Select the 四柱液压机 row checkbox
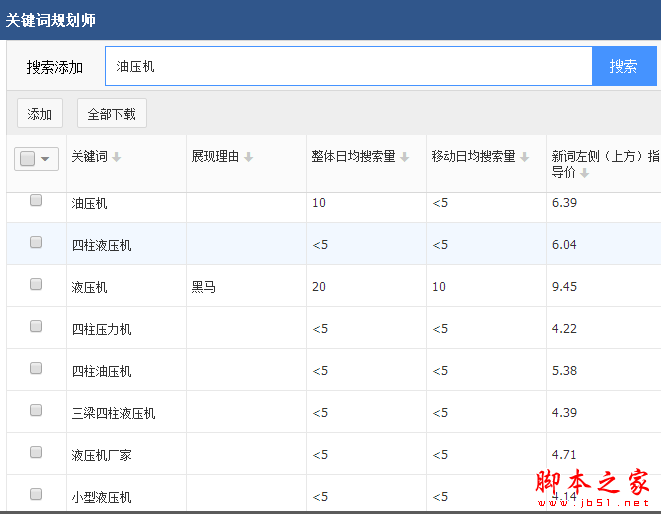Screen dimensions: 661x514 tap(36, 243)
